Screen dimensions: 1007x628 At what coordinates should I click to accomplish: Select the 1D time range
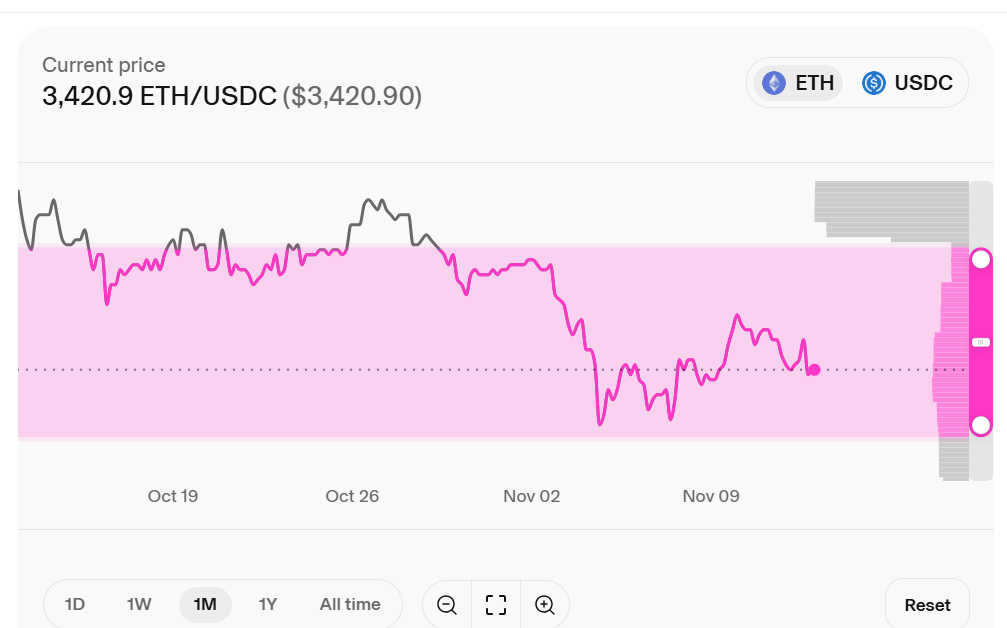pos(75,604)
